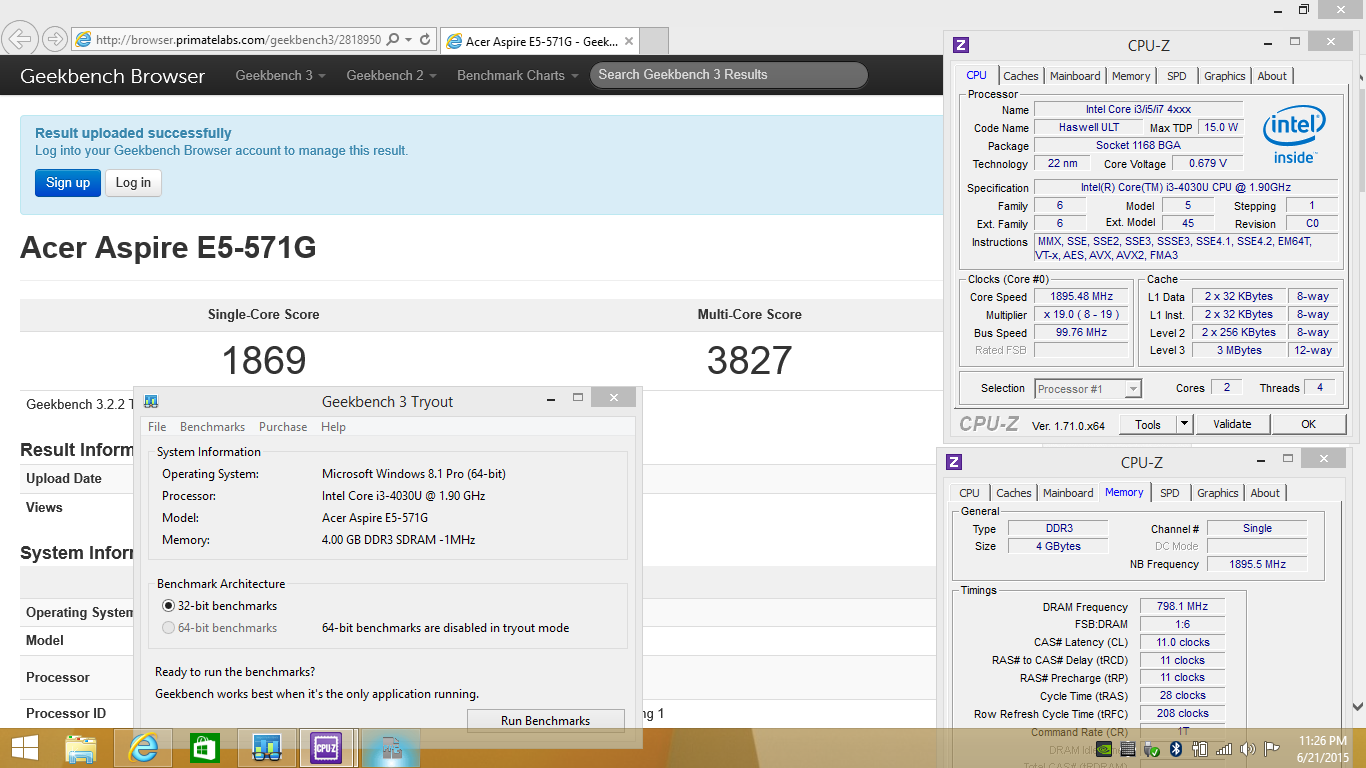Click the Log in button

(x=133, y=183)
